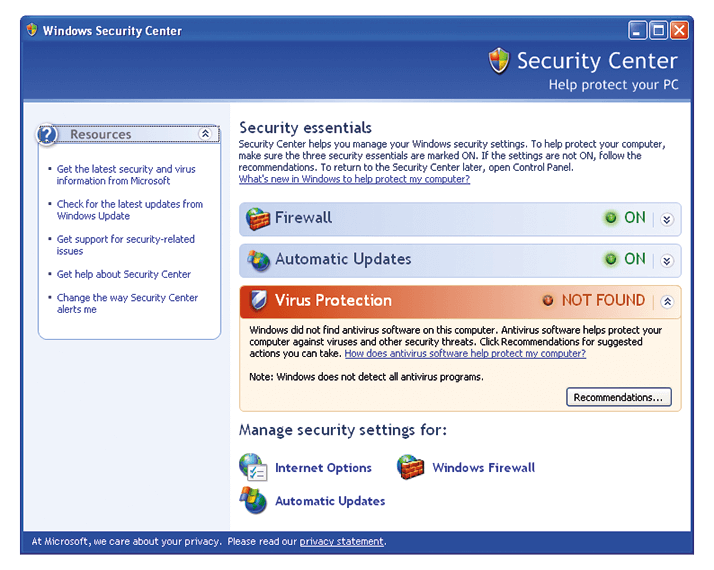Open Internet Options via its globe icon

coord(253,467)
